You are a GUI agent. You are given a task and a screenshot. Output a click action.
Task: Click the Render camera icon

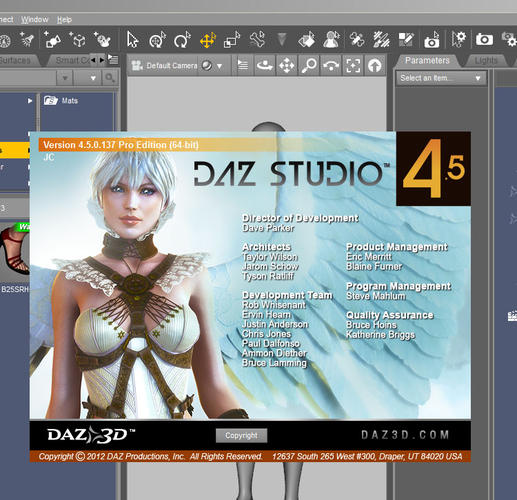tap(484, 40)
